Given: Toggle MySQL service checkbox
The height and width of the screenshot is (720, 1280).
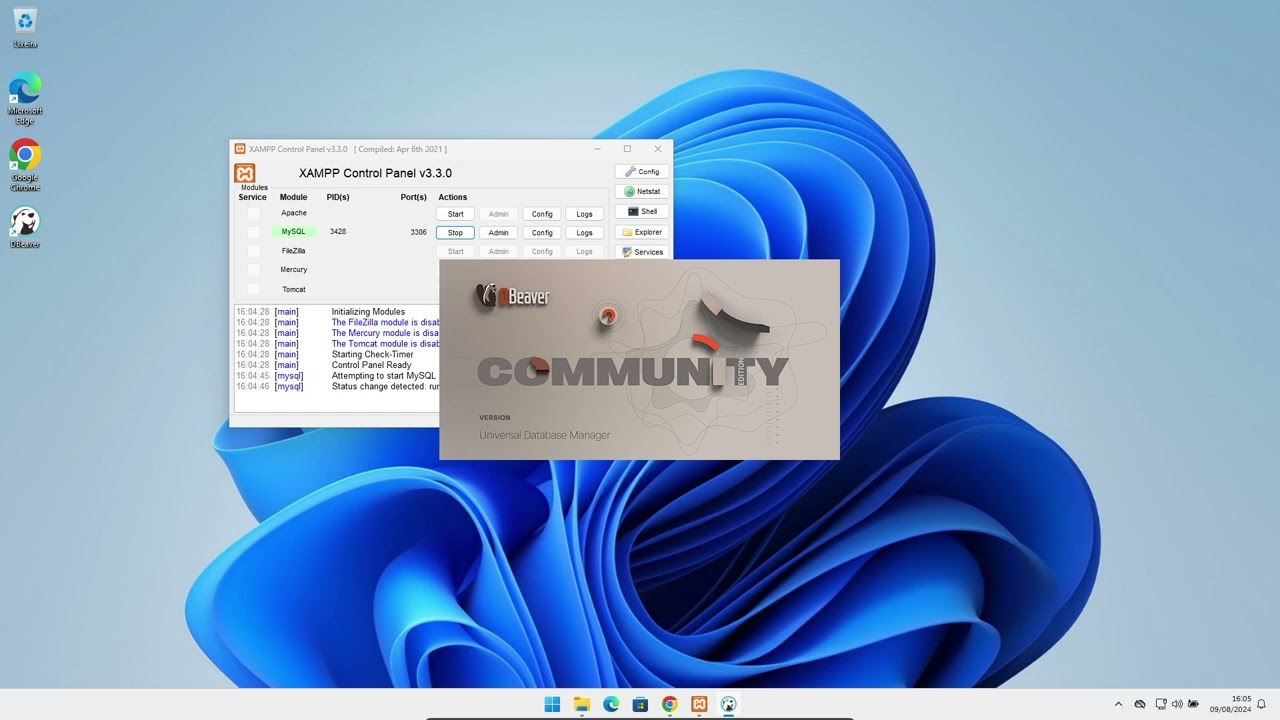Looking at the screenshot, I should point(253,232).
